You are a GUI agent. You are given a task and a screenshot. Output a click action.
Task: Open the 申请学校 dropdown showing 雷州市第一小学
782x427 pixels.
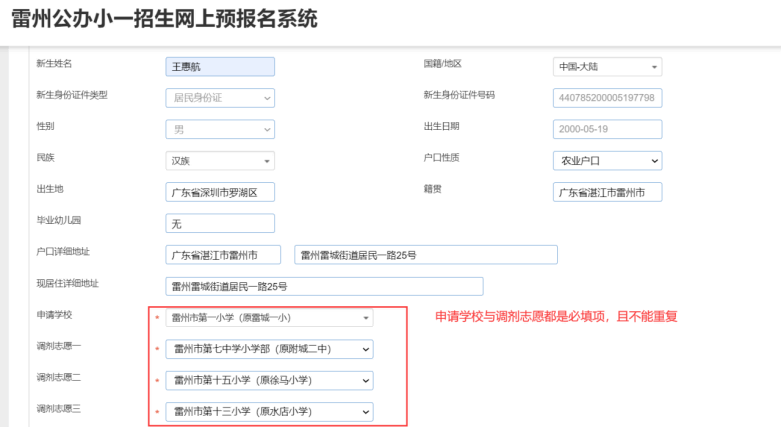pyautogui.click(x=269, y=318)
